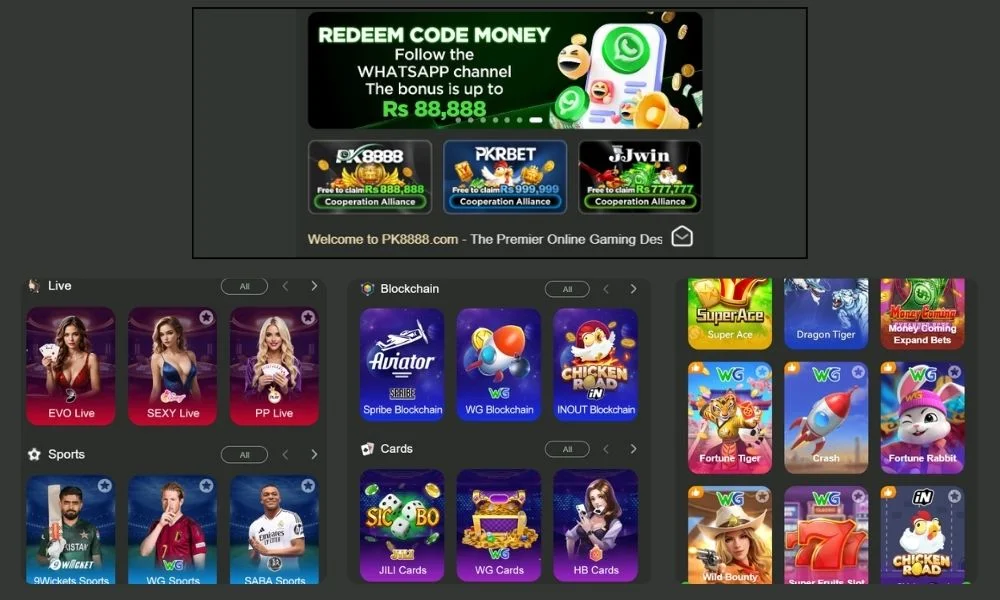Screen dimensions: 1000x600
Task: Launch the WG Blockchain rocket game
Action: 499,364
